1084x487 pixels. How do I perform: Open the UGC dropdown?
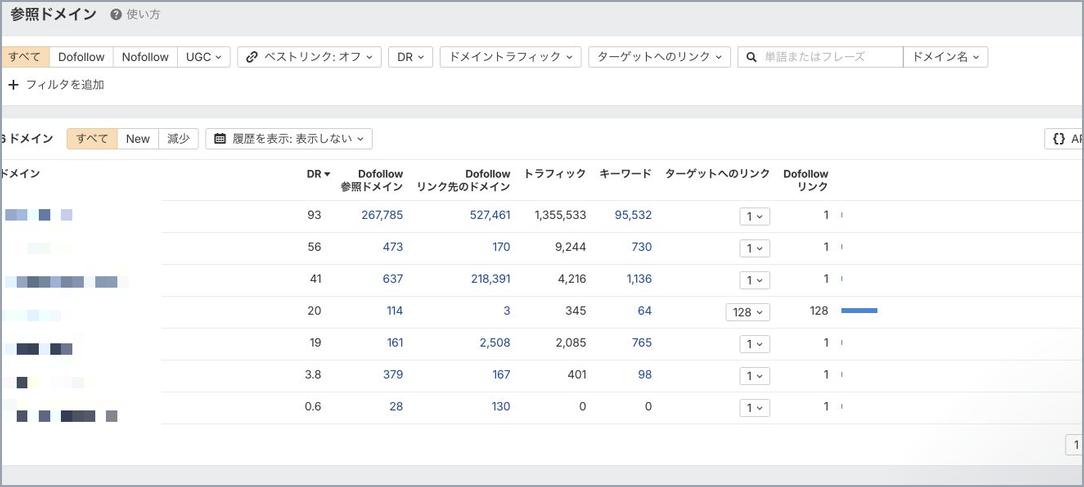pos(204,57)
